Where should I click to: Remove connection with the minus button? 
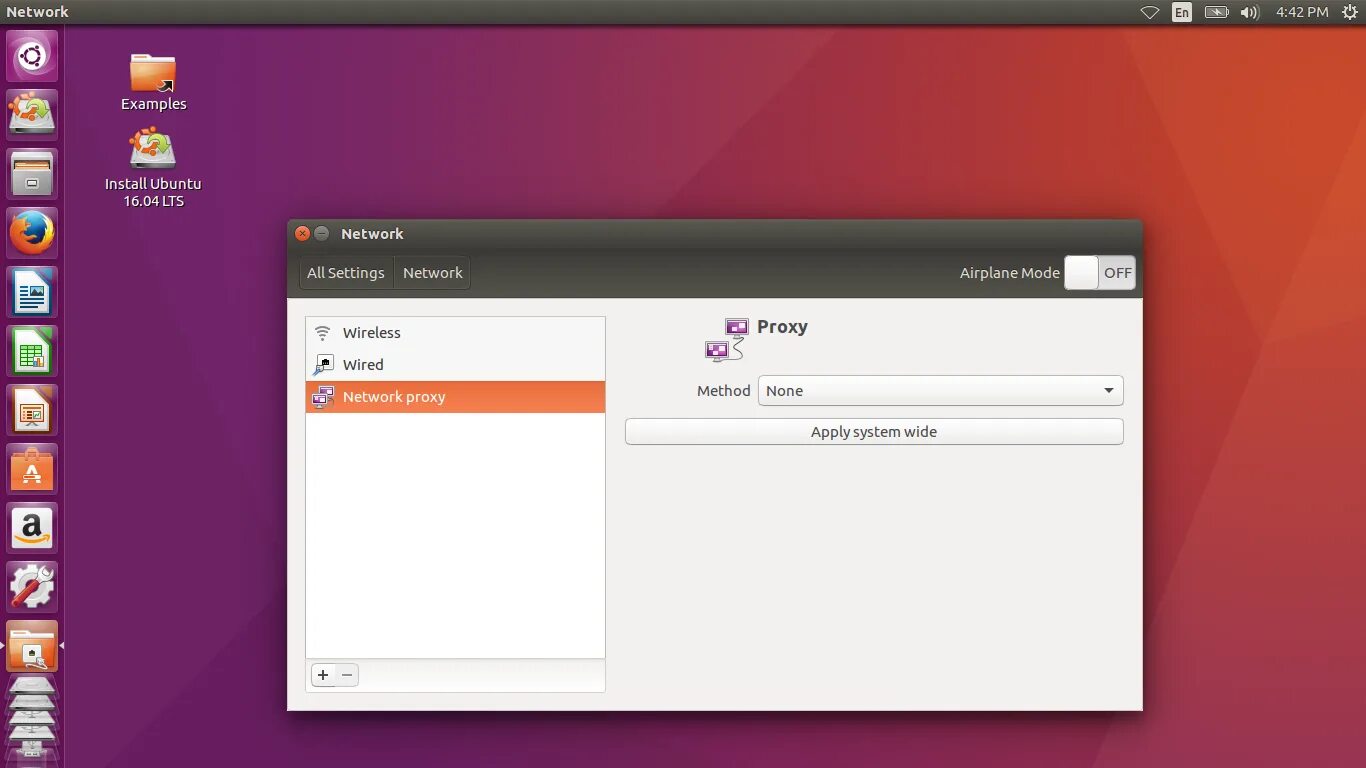347,675
